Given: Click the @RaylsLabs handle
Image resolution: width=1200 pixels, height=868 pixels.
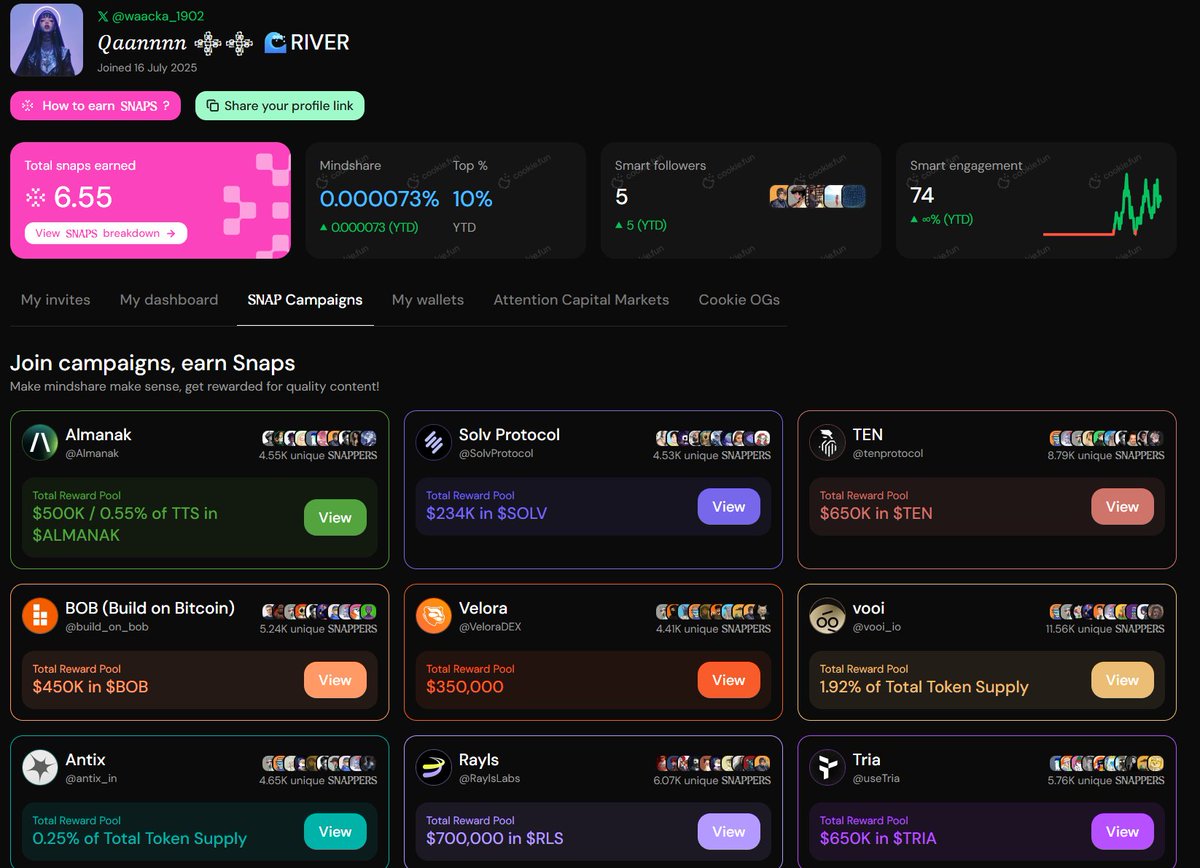Looking at the screenshot, I should (x=490, y=778).
